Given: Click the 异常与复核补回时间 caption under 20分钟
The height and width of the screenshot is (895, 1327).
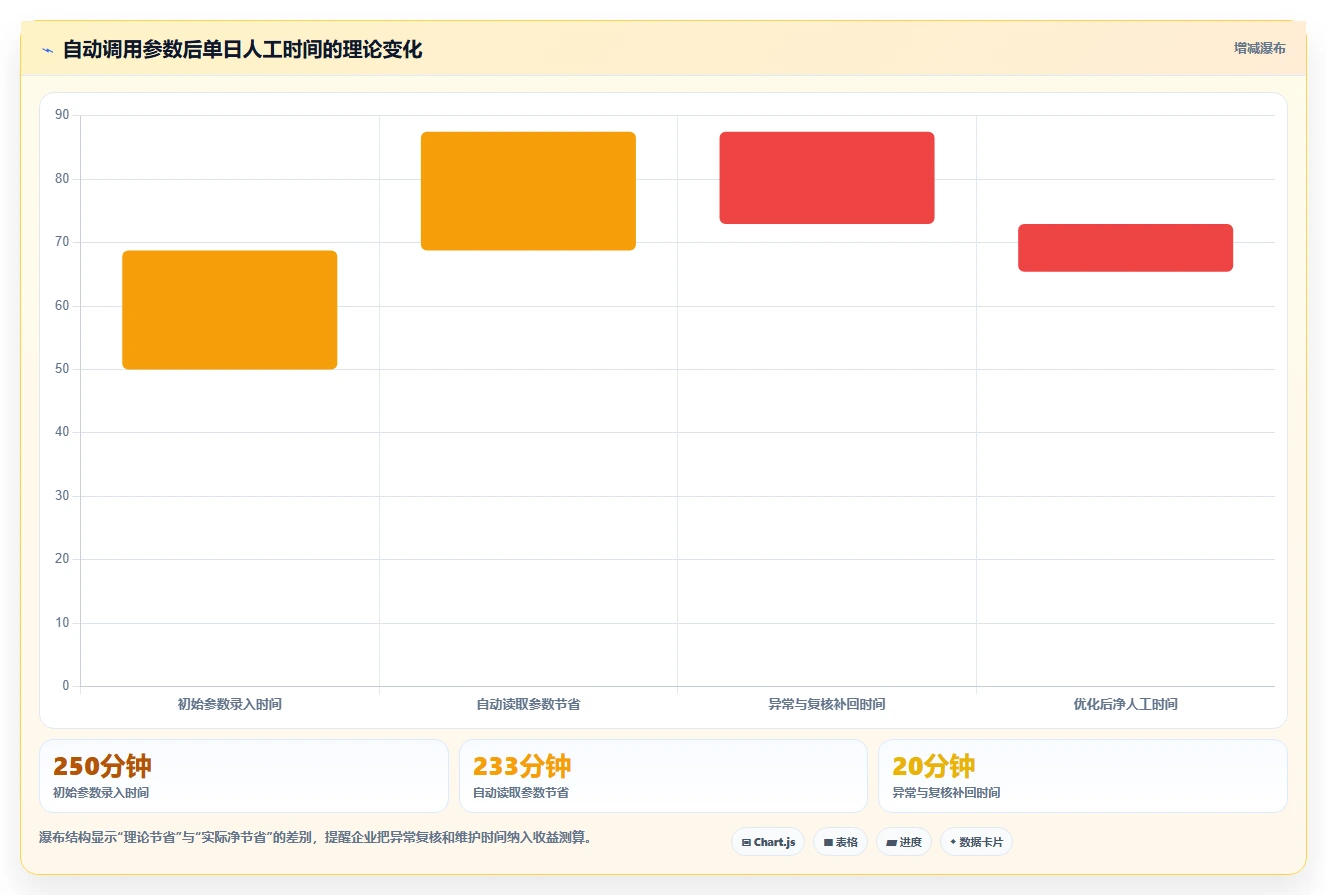Looking at the screenshot, I should (946, 793).
